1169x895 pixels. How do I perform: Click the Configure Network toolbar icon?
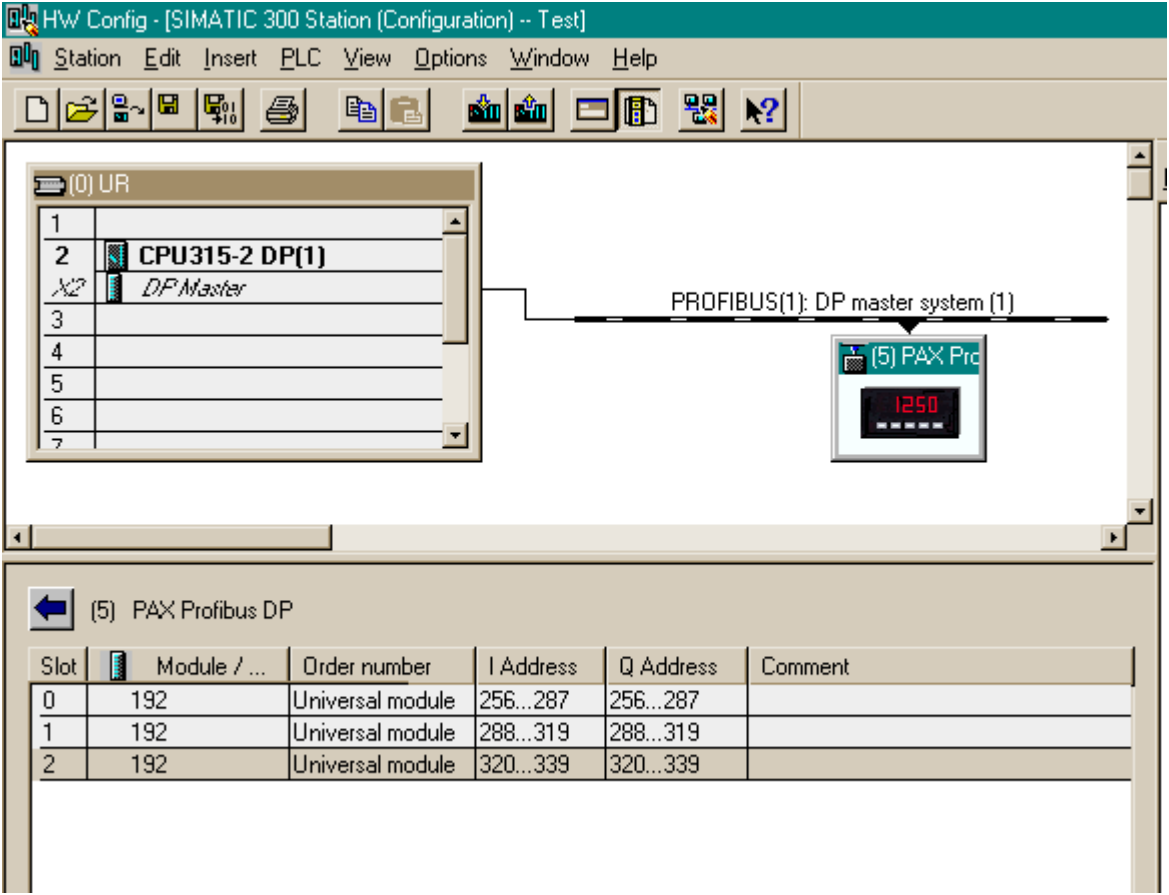click(701, 110)
